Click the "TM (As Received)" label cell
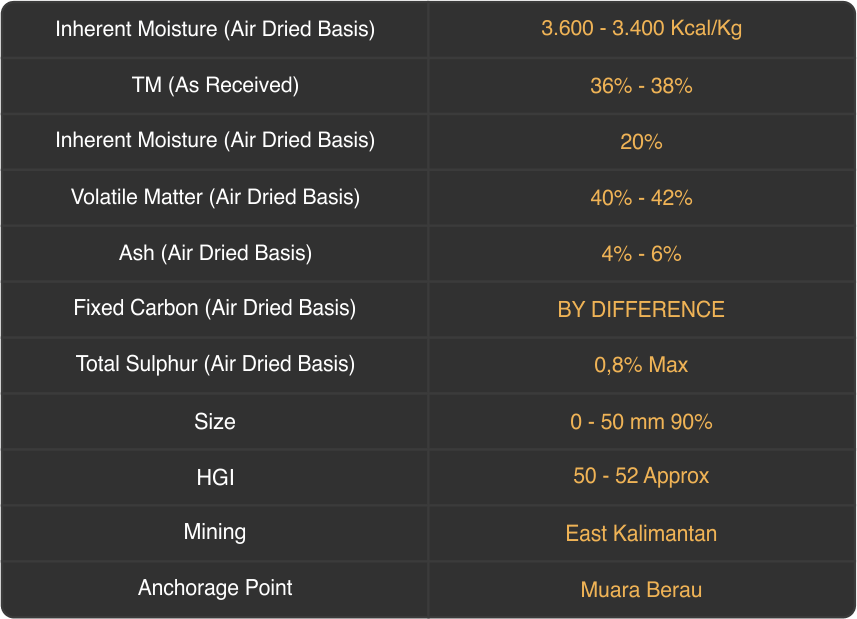The image size is (857, 619). coord(215,86)
